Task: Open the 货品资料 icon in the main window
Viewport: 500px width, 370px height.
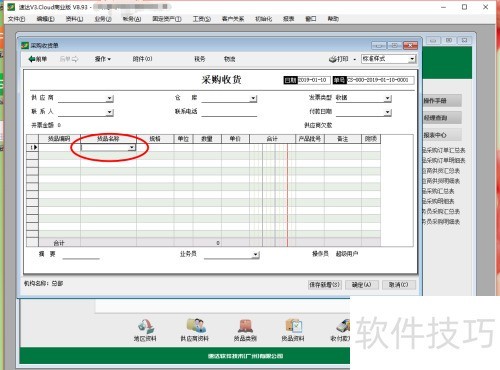Action: pos(293,326)
